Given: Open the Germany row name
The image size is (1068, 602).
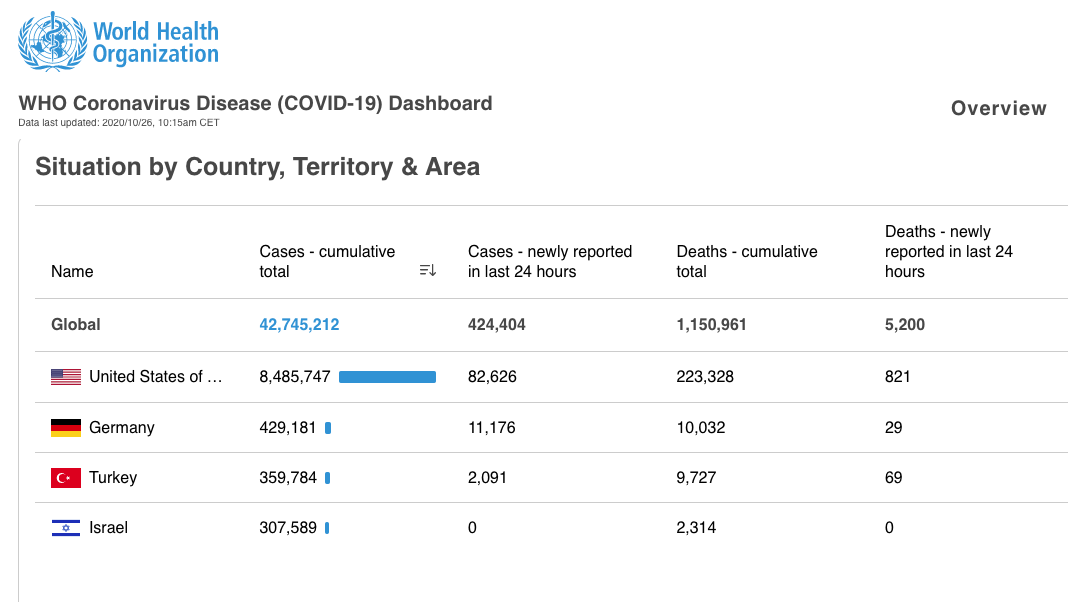Looking at the screenshot, I should [x=122, y=428].
